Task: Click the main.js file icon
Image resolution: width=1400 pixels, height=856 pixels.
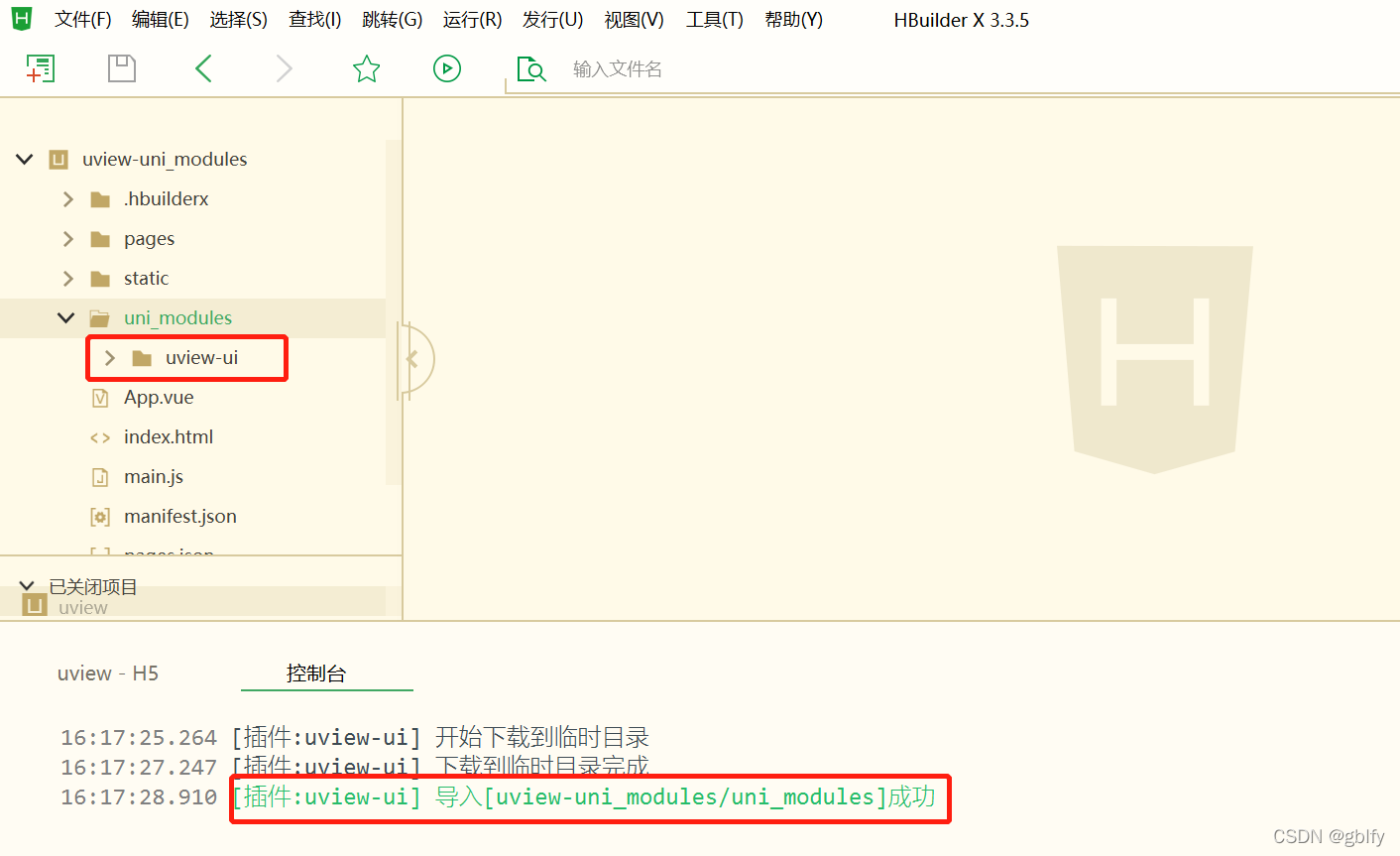Action: (100, 477)
